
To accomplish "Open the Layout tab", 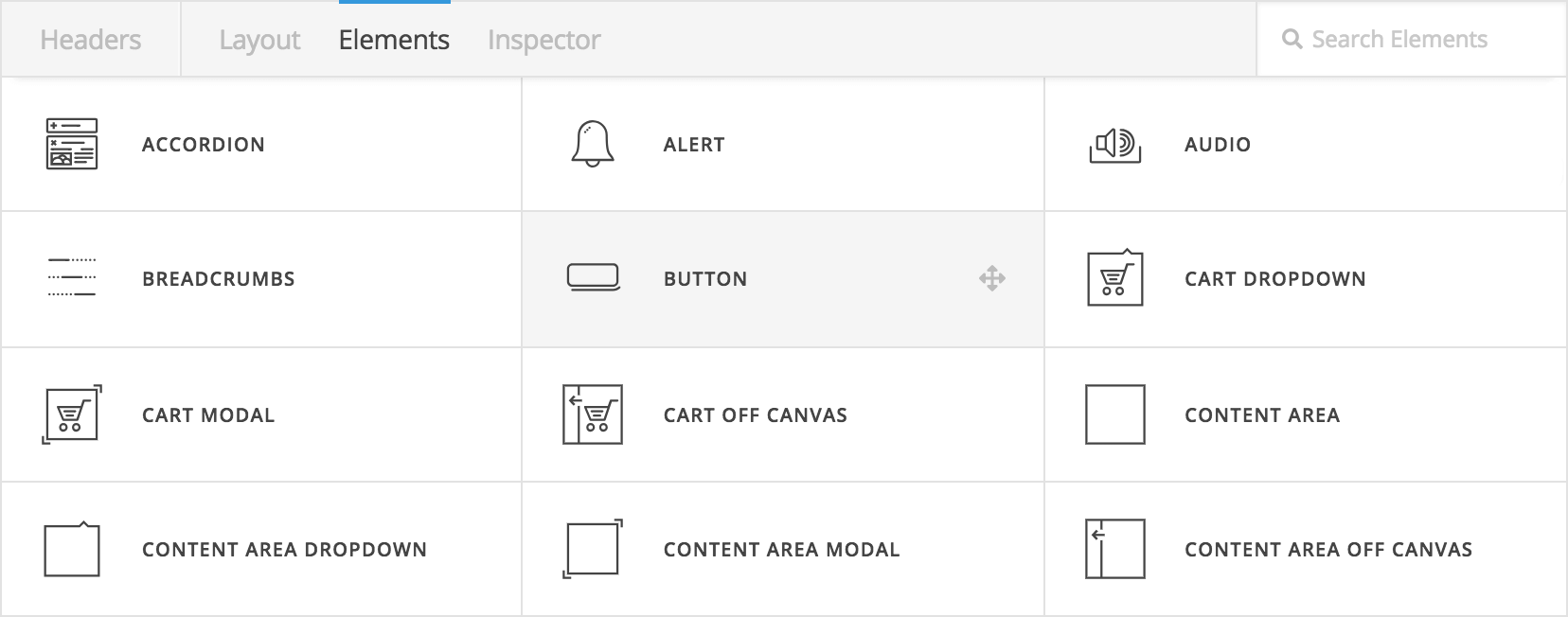I will pyautogui.click(x=258, y=39).
